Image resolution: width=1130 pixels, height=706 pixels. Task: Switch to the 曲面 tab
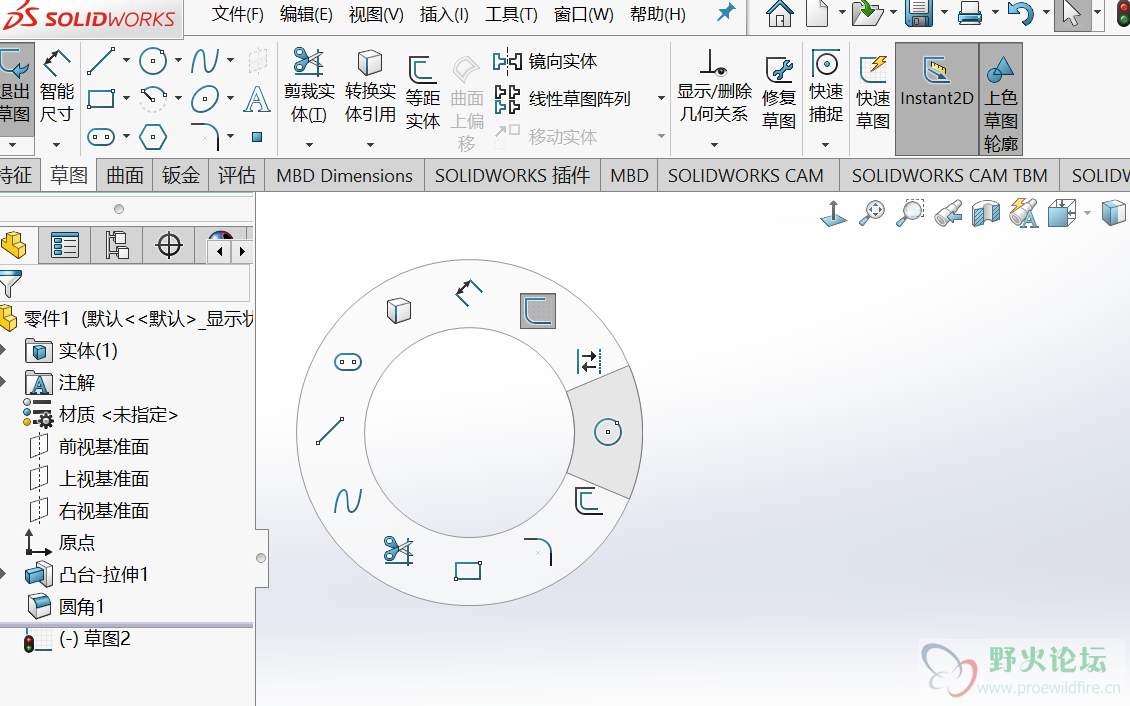(x=125, y=175)
